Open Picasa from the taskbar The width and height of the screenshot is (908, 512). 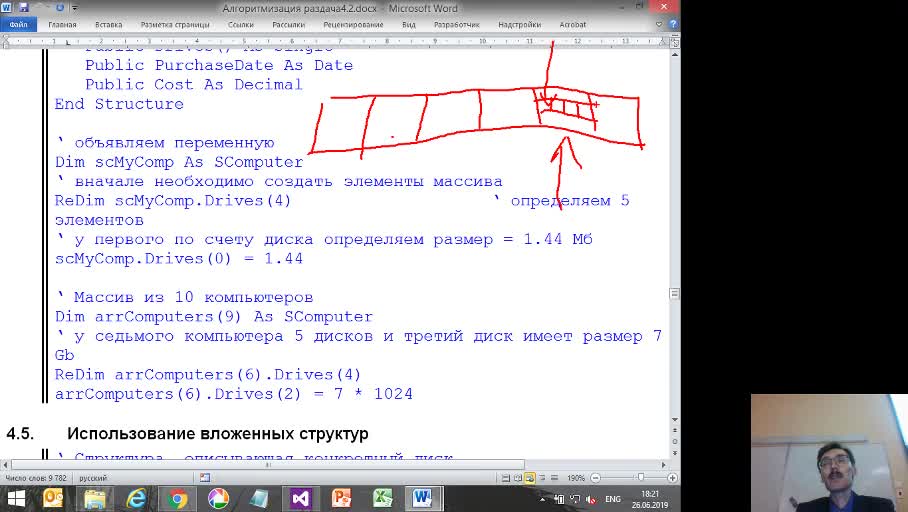(218, 499)
